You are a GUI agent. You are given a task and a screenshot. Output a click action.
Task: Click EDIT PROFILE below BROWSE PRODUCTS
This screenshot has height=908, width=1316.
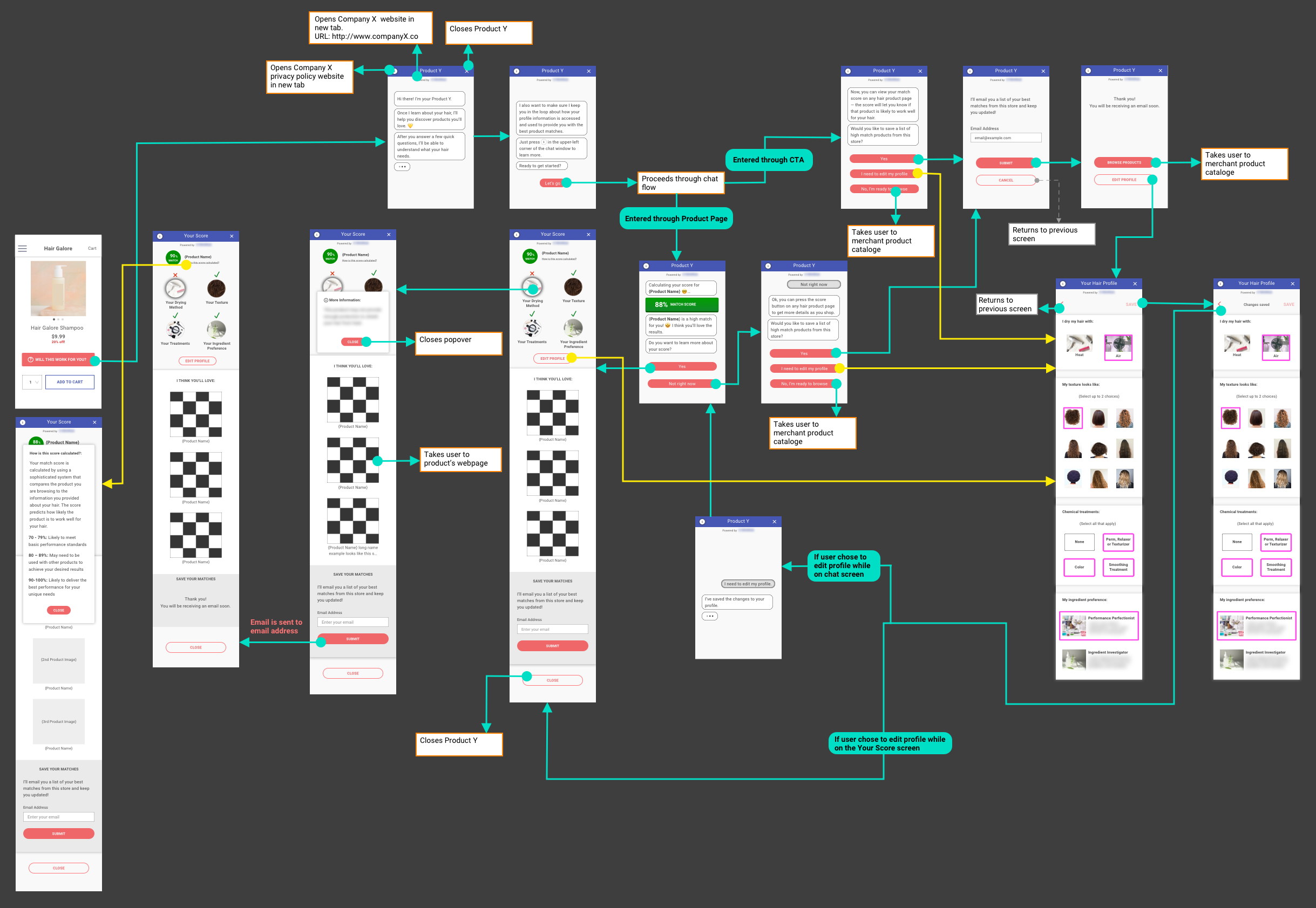(x=1124, y=180)
